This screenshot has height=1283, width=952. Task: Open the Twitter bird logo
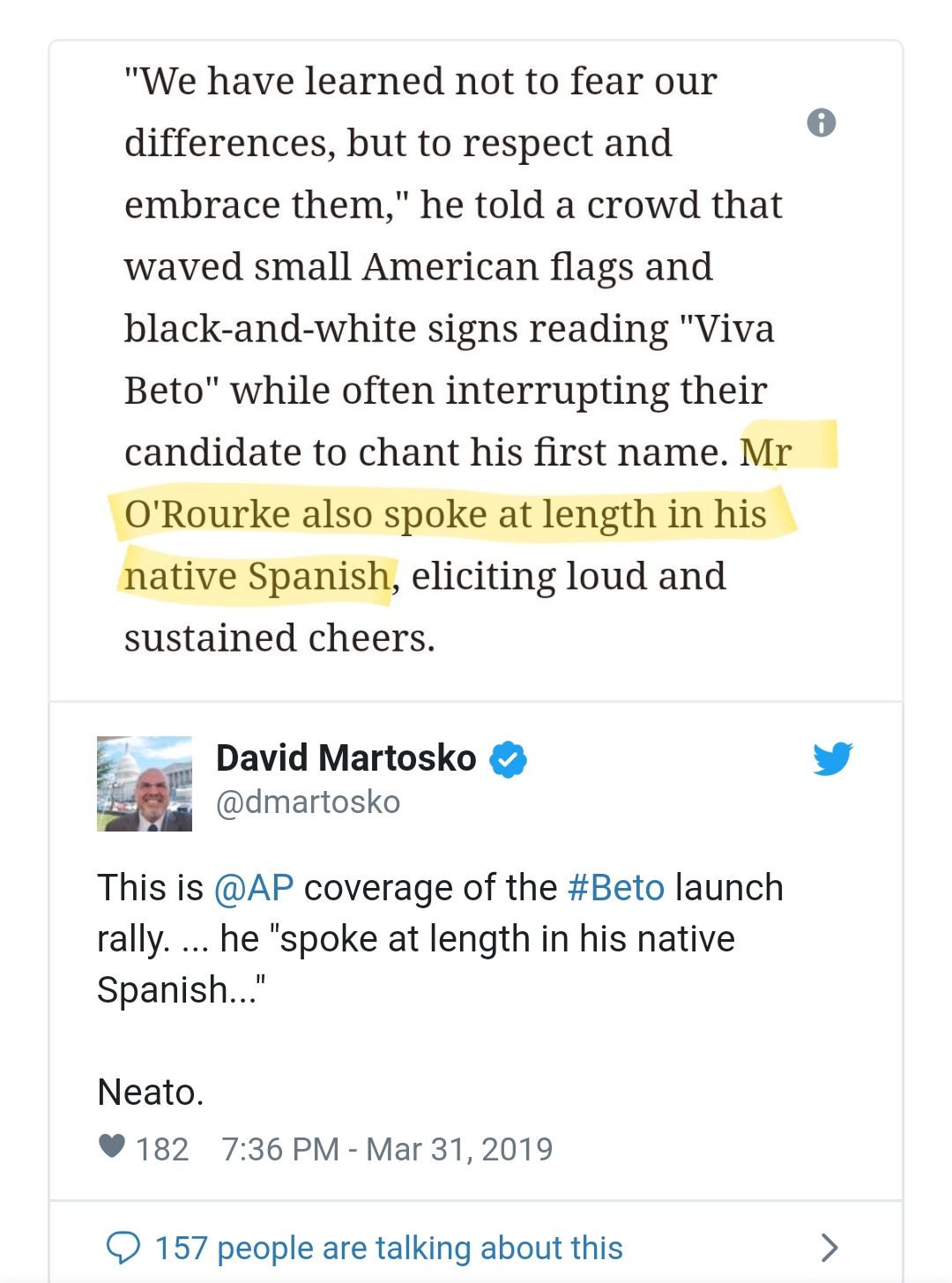833,758
